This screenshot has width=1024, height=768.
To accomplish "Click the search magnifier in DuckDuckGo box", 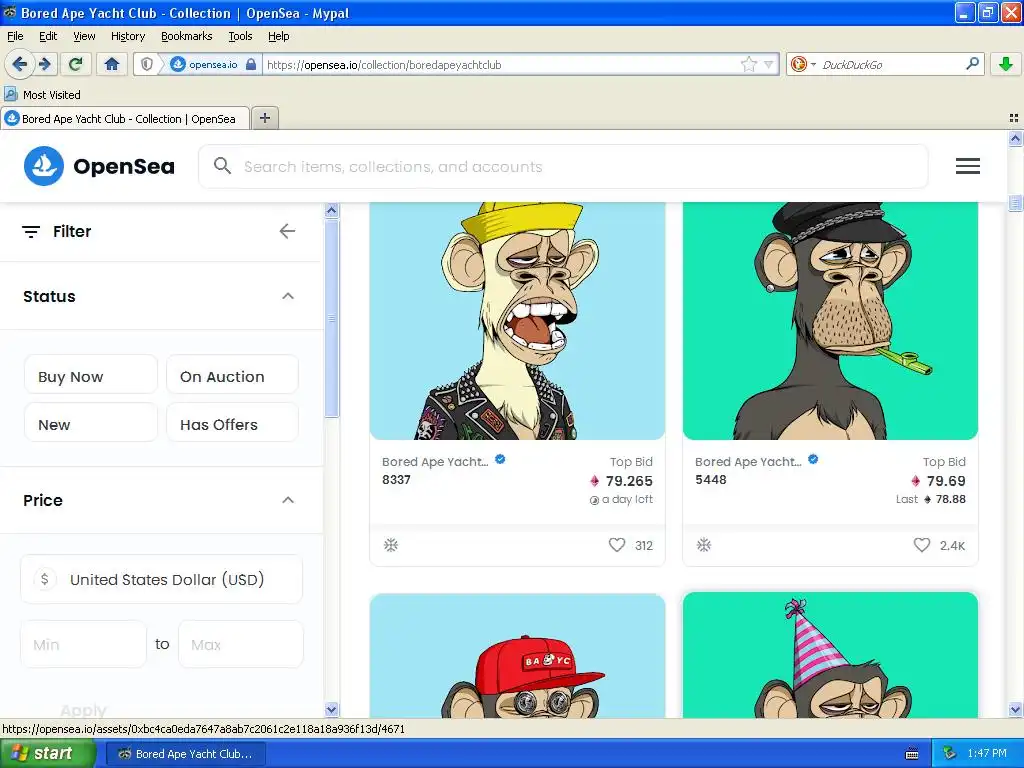I will 972,63.
